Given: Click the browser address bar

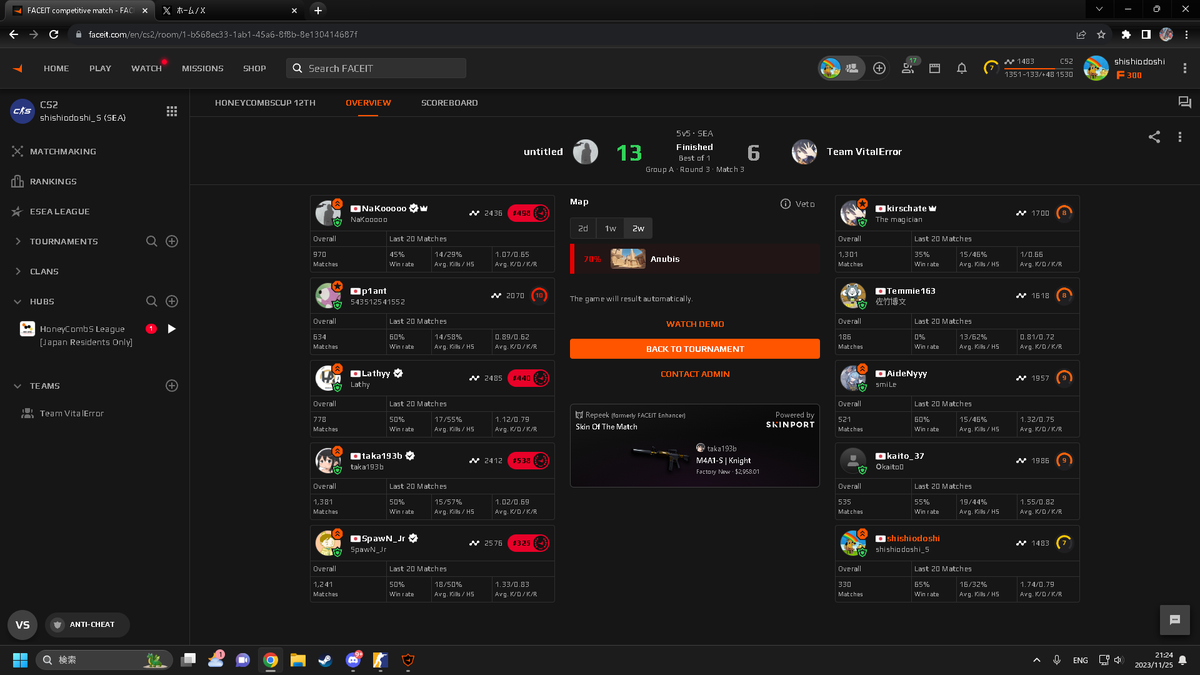Looking at the screenshot, I should point(570,34).
